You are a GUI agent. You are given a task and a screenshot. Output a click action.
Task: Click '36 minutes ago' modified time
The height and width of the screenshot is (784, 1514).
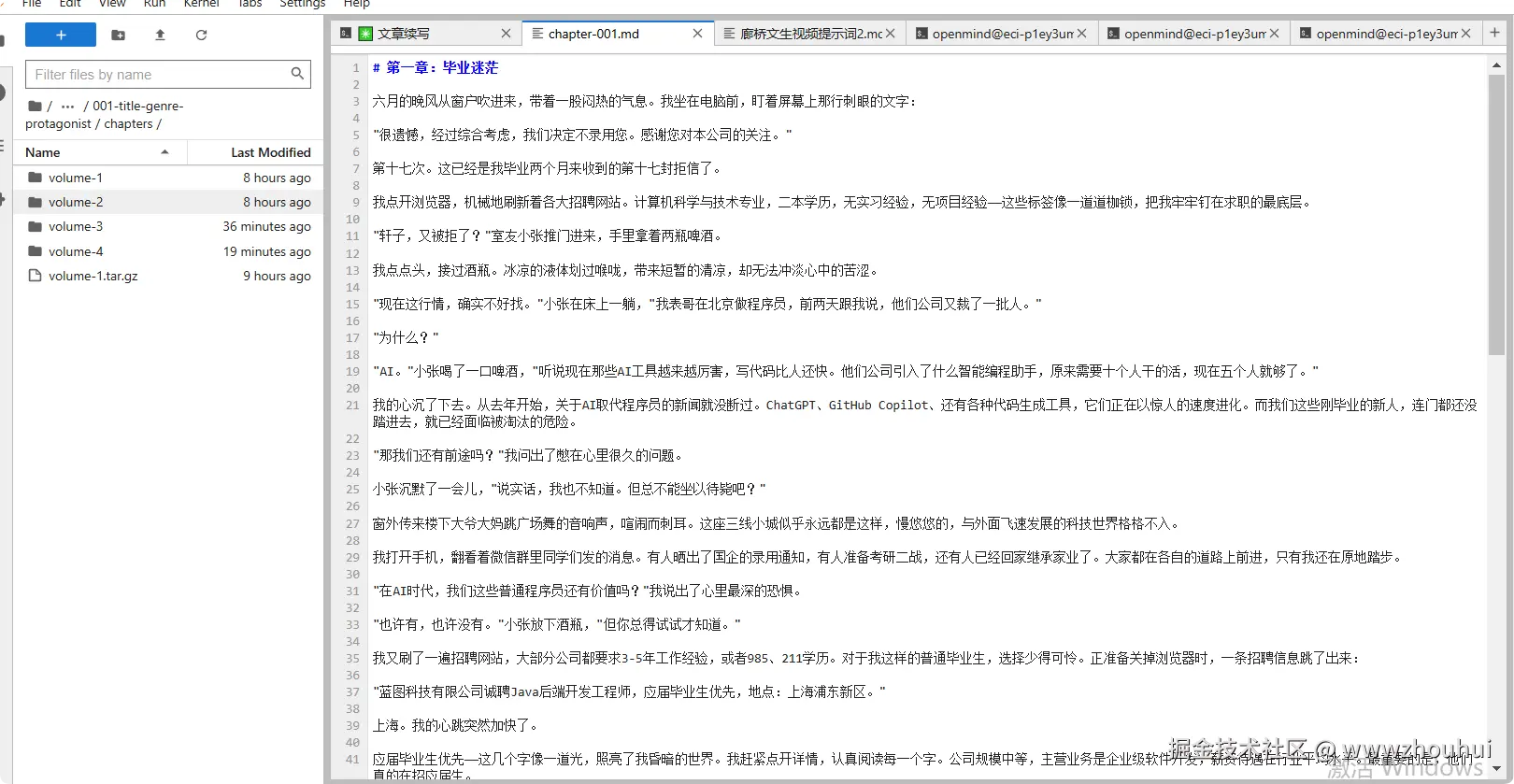pyautogui.click(x=266, y=226)
